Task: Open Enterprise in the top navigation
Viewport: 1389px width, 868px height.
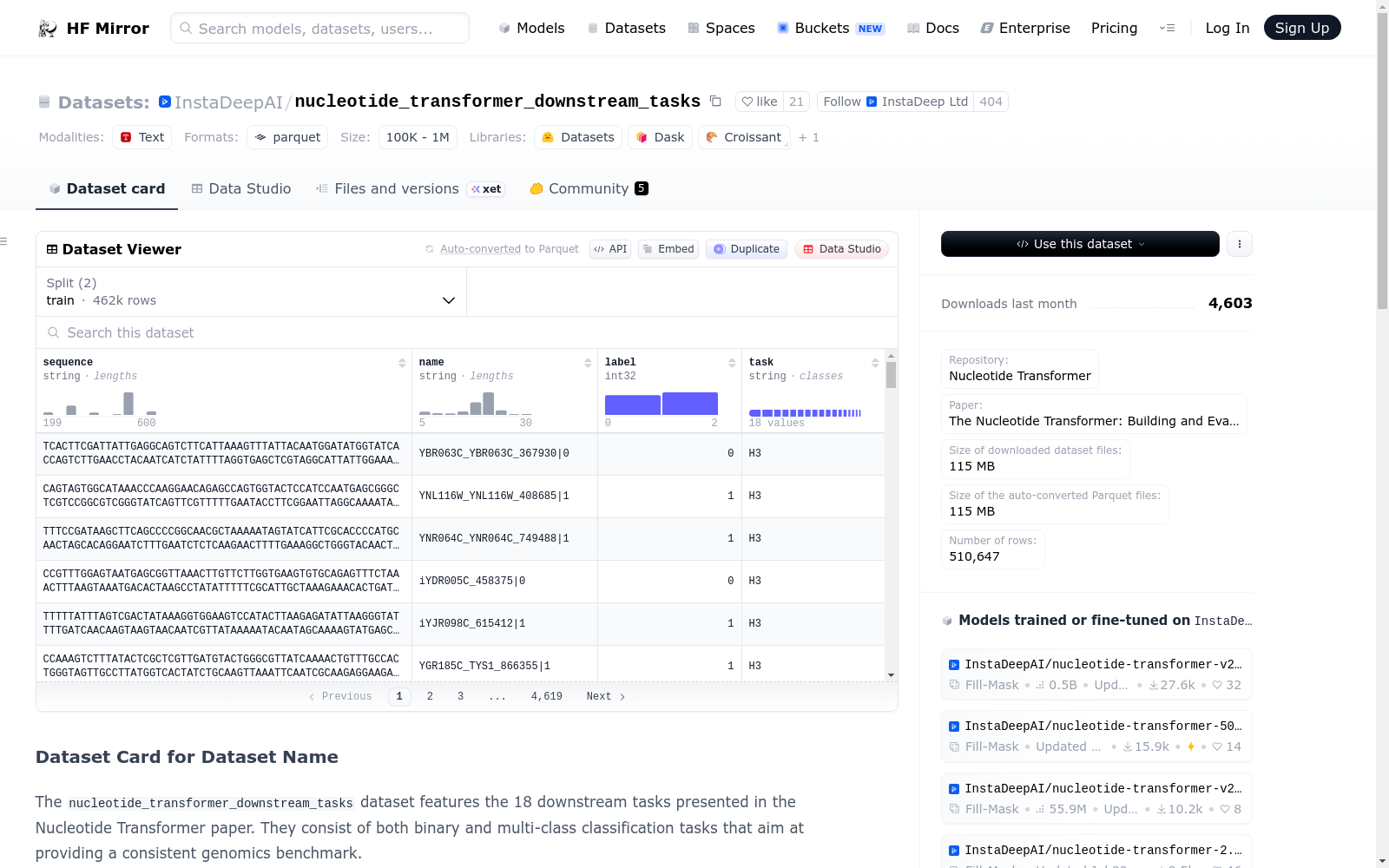Action: click(x=1025, y=28)
